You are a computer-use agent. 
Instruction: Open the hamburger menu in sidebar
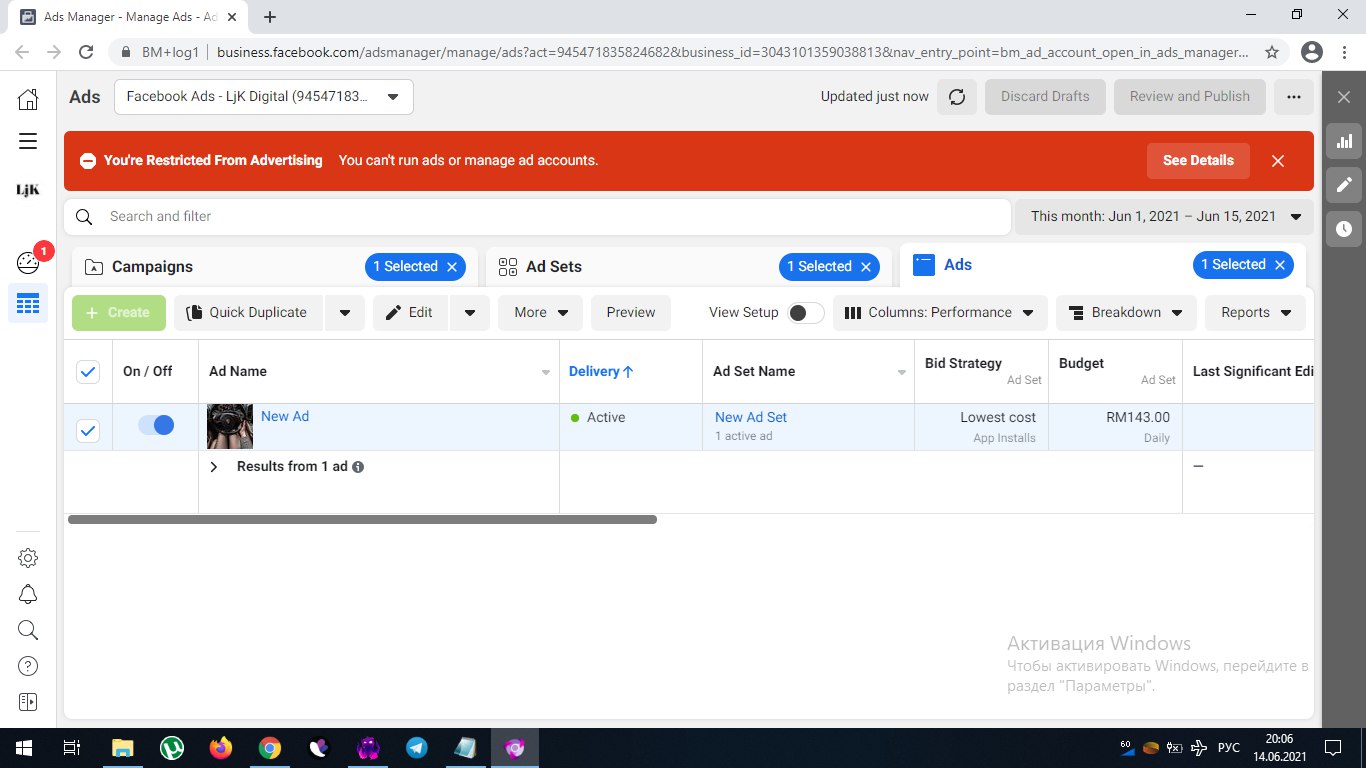[28, 141]
